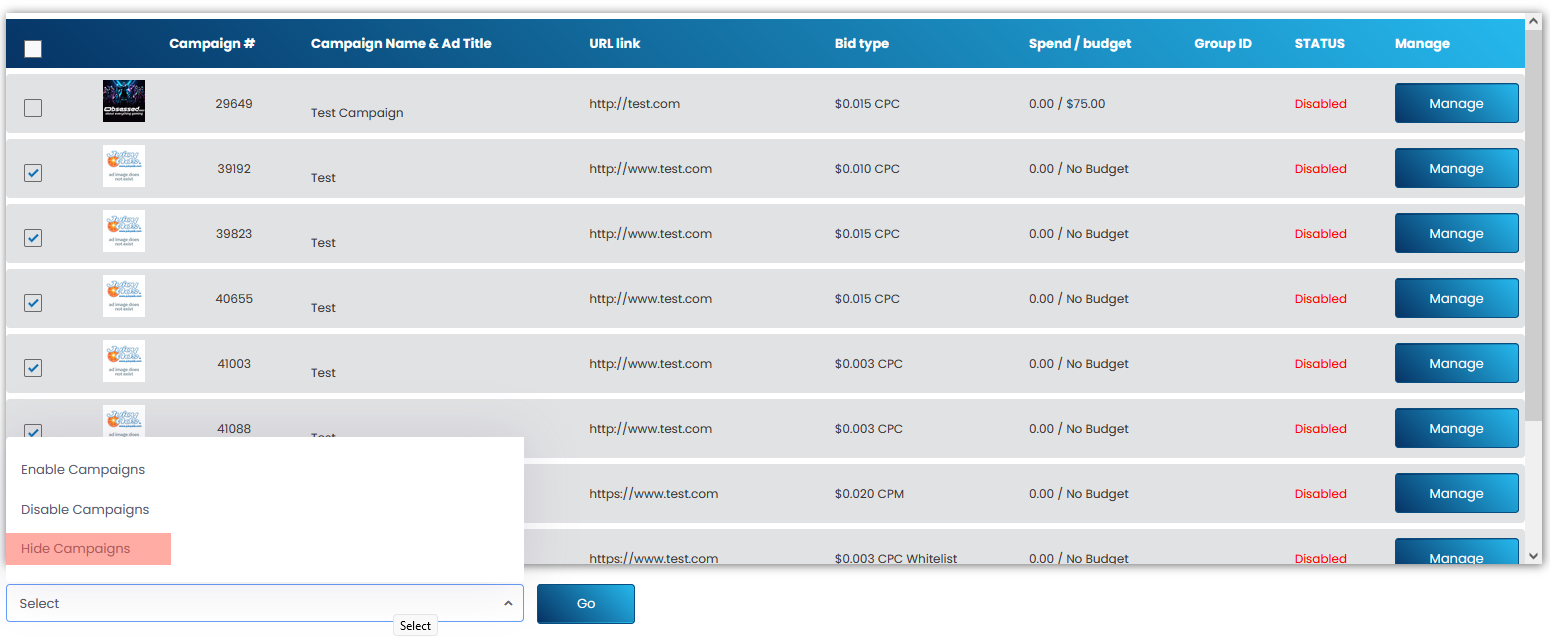
Task: Click the Campaign Name & Ad Title header
Action: (401, 44)
